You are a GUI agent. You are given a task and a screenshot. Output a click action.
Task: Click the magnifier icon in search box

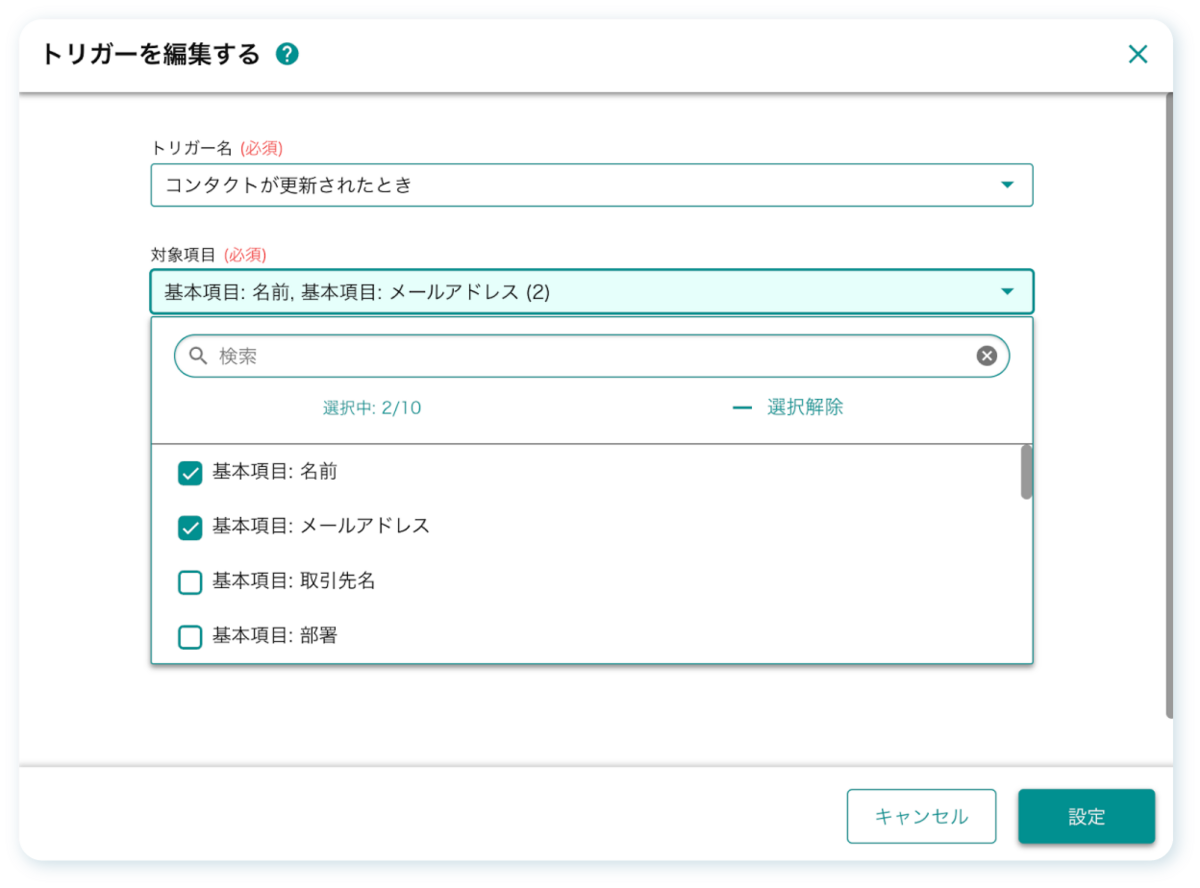click(x=198, y=356)
